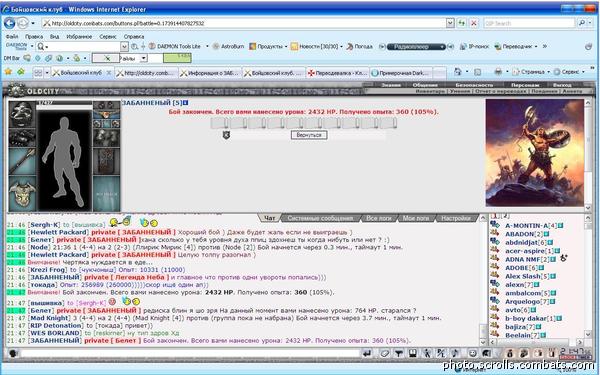
Task: Click the smiley emoticon icon in chat toolbar
Action: point(473,353)
